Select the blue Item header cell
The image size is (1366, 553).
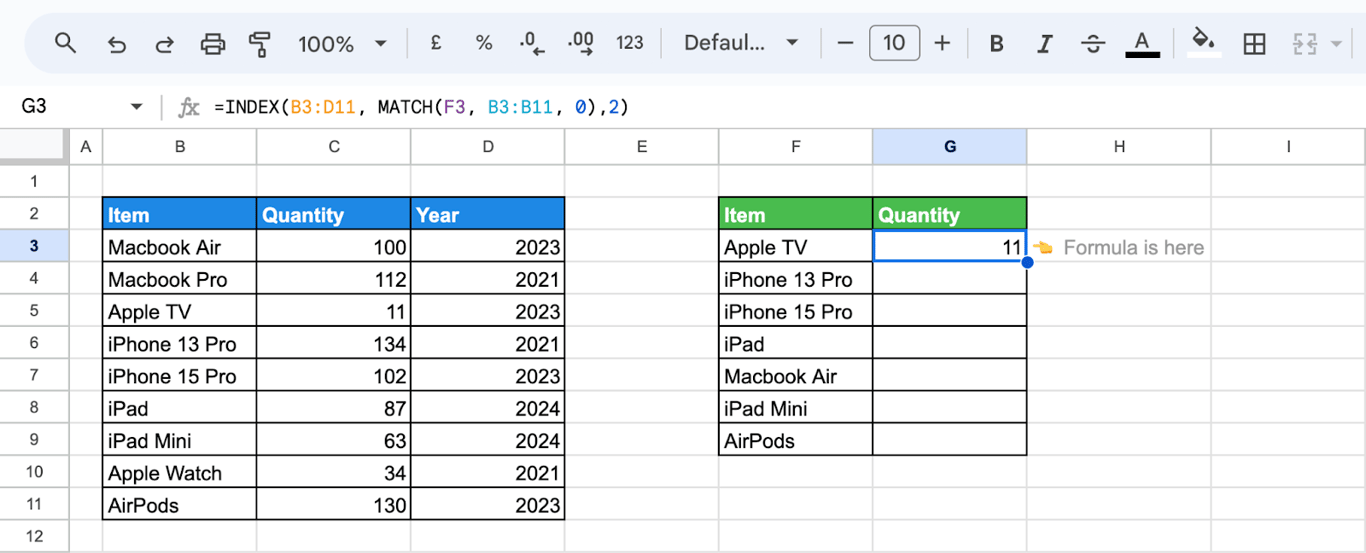click(x=179, y=214)
